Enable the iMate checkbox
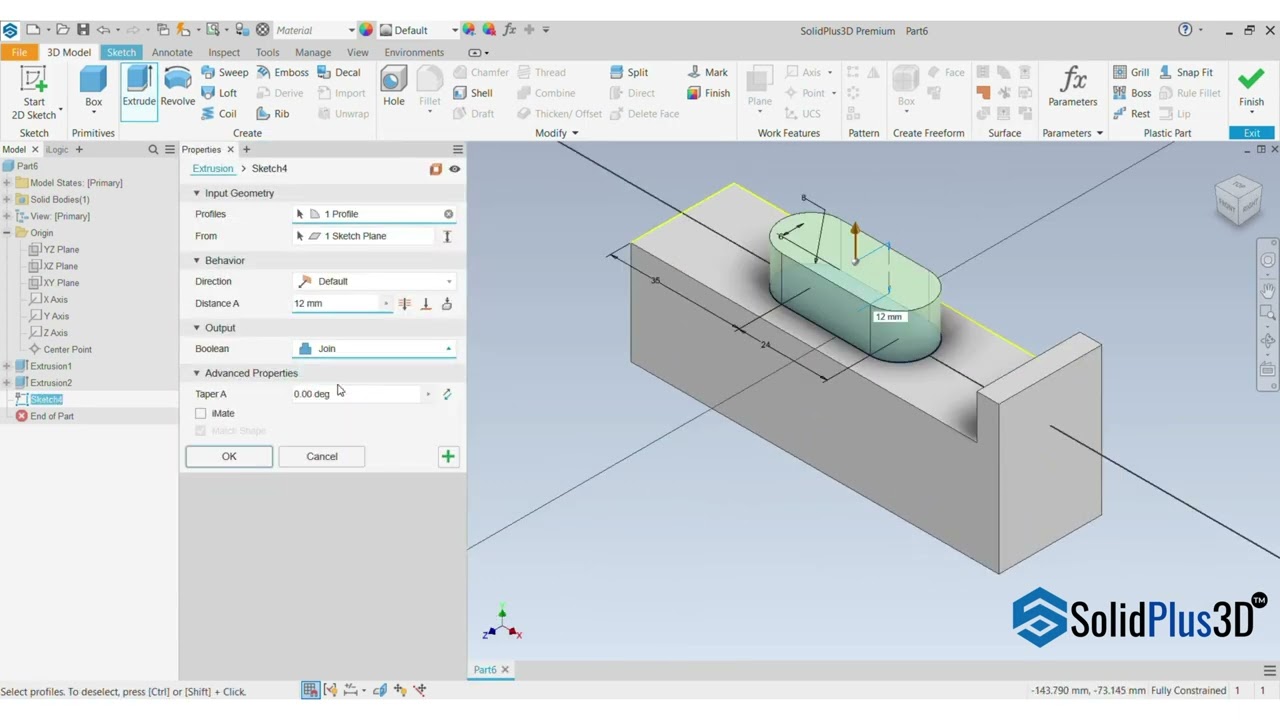 click(x=201, y=413)
